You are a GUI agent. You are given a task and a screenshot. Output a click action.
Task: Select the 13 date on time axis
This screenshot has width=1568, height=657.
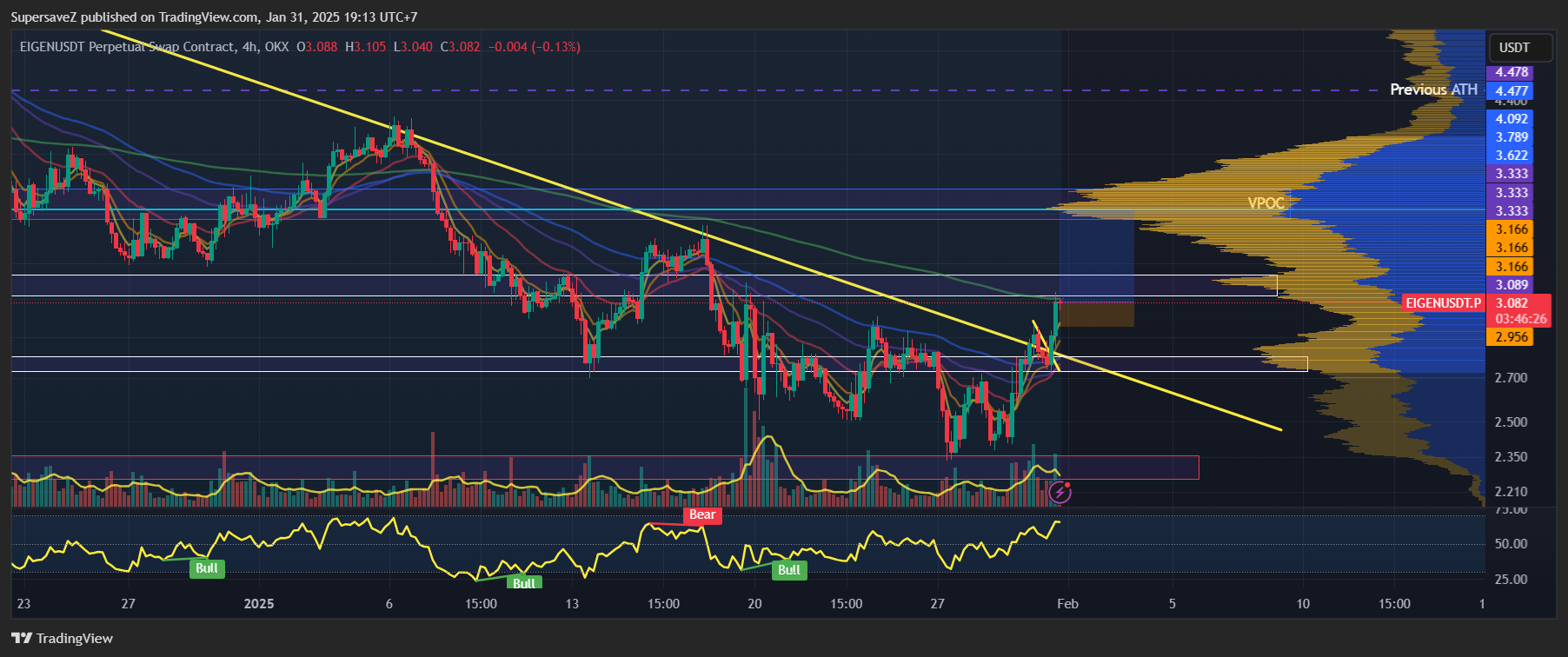tap(572, 604)
